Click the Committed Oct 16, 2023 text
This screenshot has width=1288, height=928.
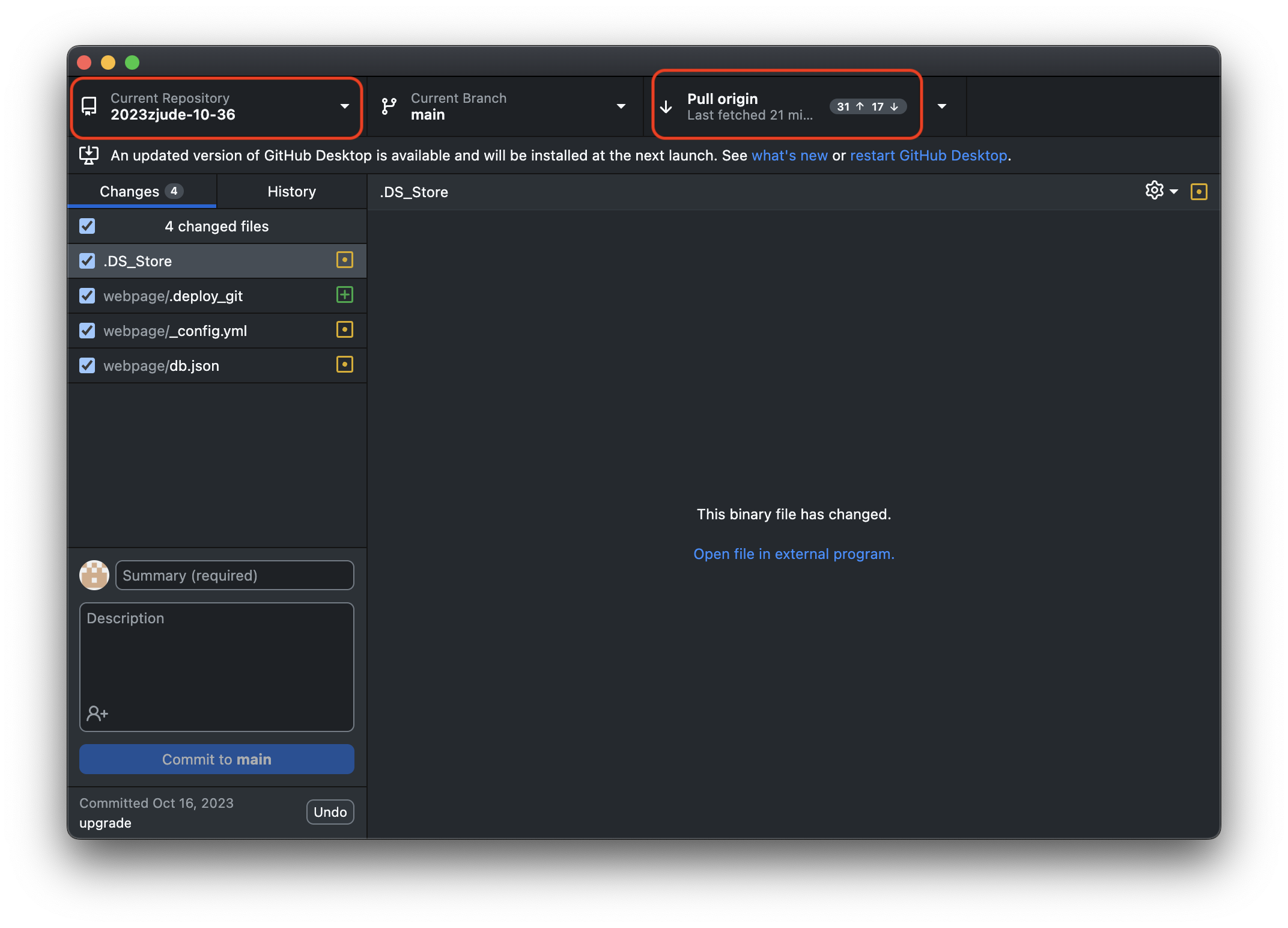click(x=156, y=803)
